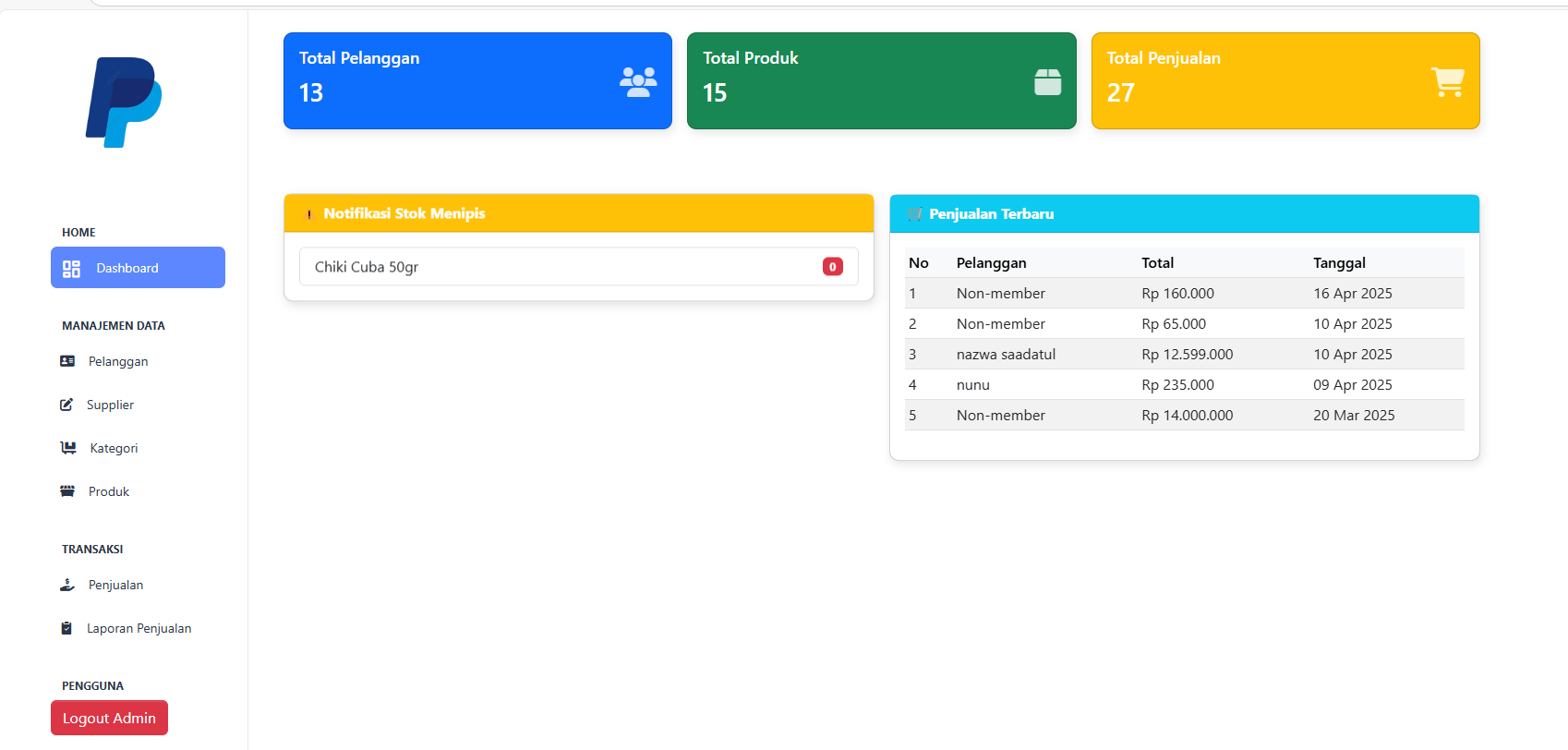1568x750 pixels.
Task: Click the Pelanggan ID card icon
Action: pos(67,361)
